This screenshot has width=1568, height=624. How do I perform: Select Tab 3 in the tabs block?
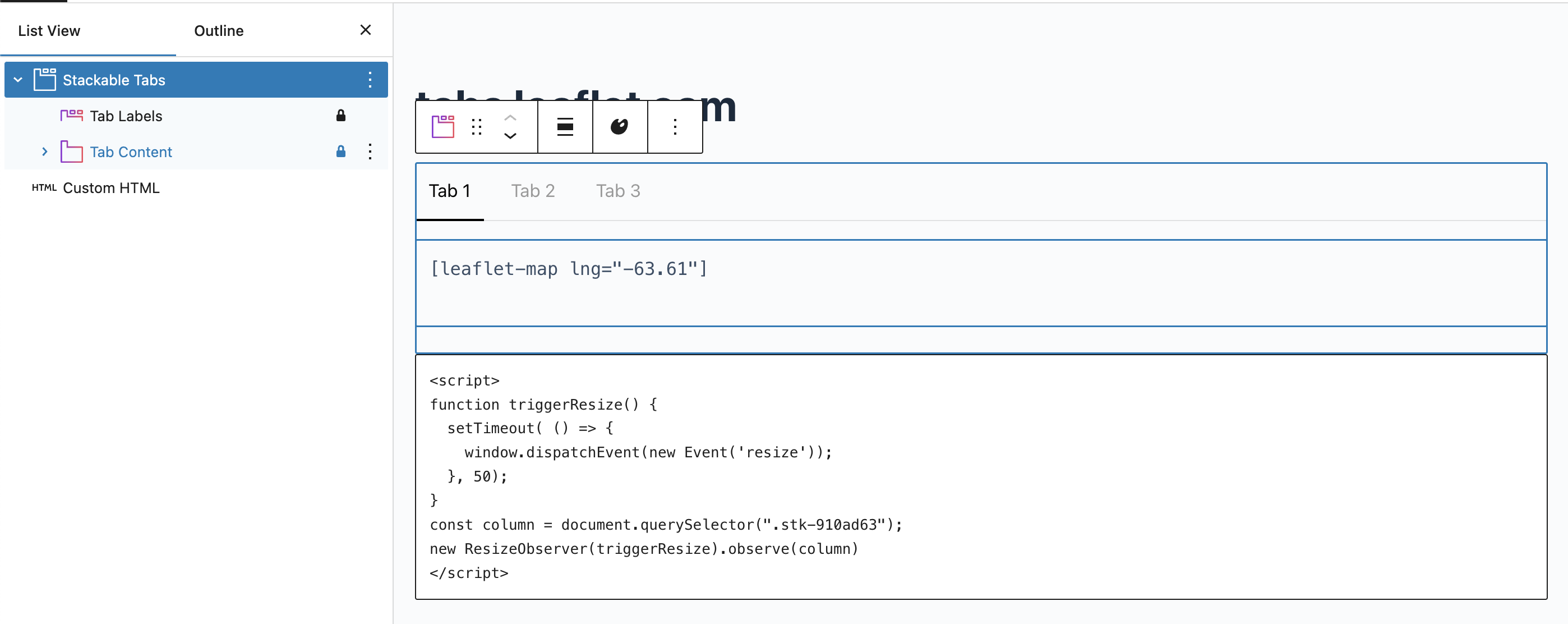[x=617, y=191]
